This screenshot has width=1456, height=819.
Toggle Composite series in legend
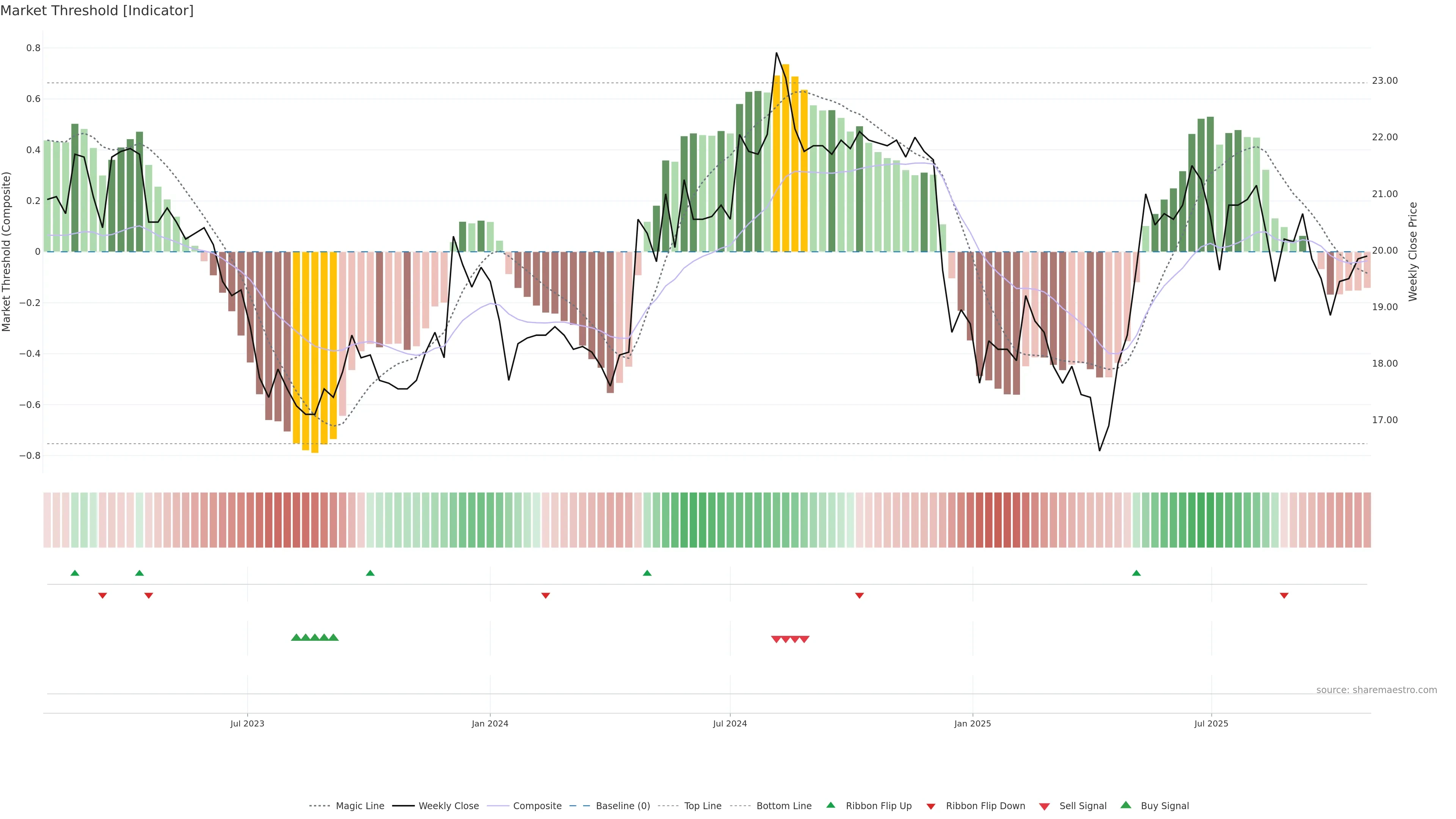537,806
